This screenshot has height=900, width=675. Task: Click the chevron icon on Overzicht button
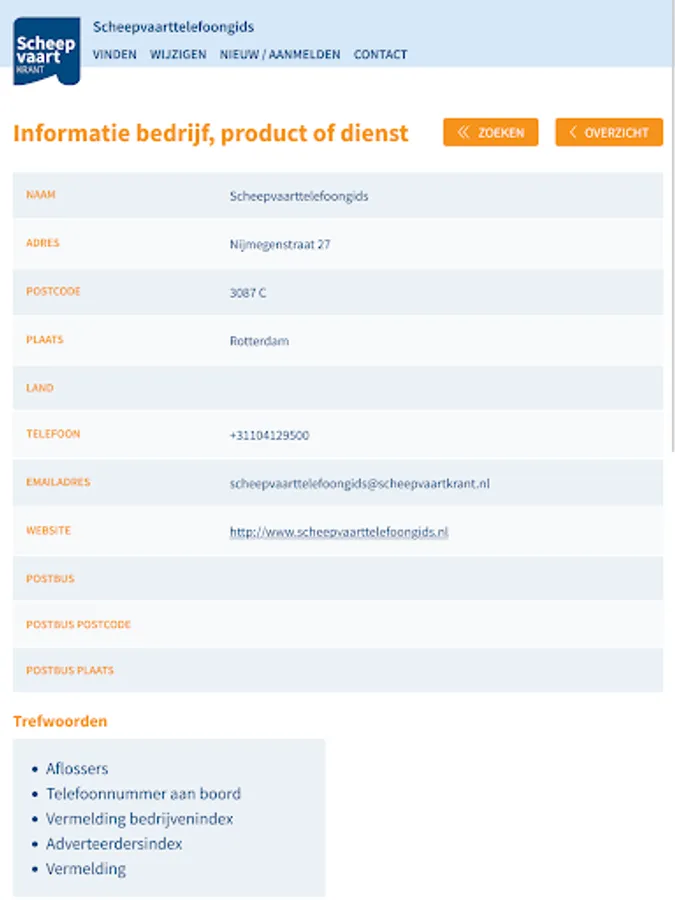click(x=573, y=132)
